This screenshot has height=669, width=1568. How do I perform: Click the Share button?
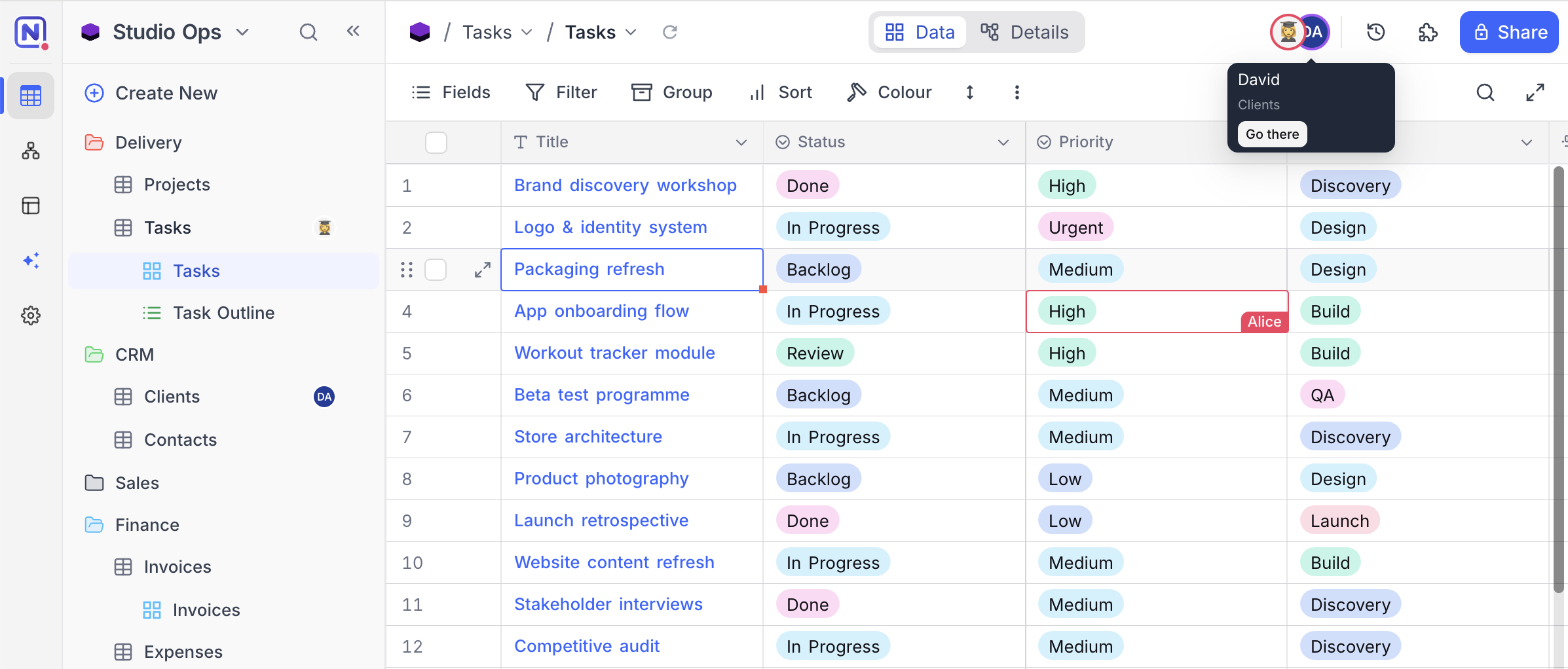pos(1509,32)
